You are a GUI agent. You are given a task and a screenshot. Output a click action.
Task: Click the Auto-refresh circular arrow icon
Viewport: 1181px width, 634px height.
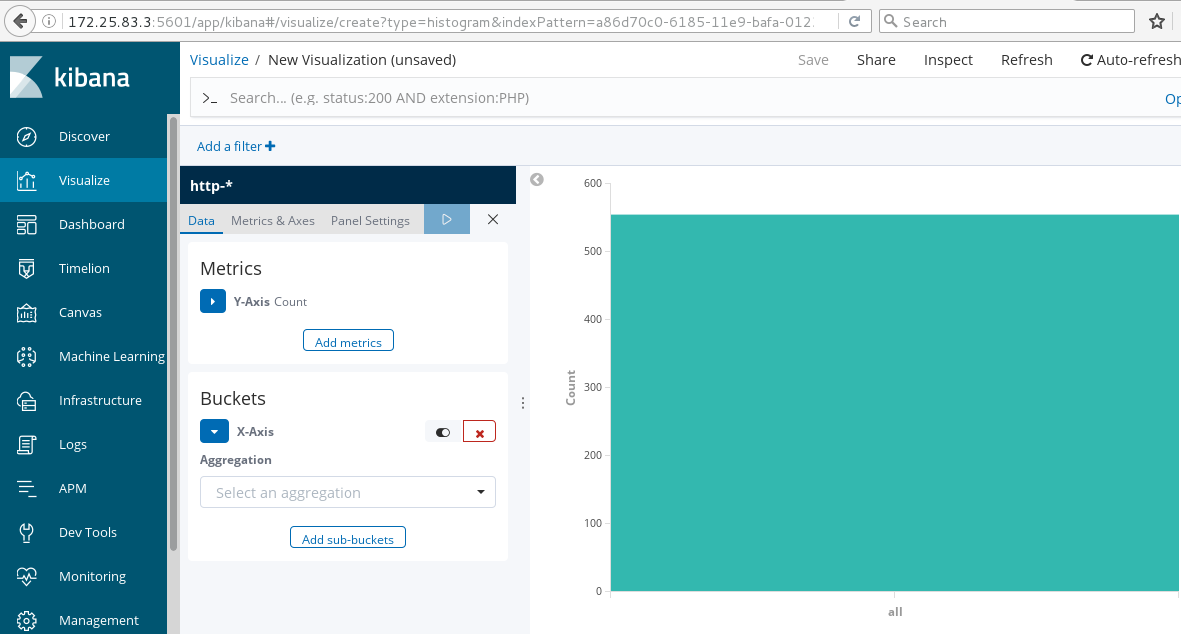[1087, 60]
